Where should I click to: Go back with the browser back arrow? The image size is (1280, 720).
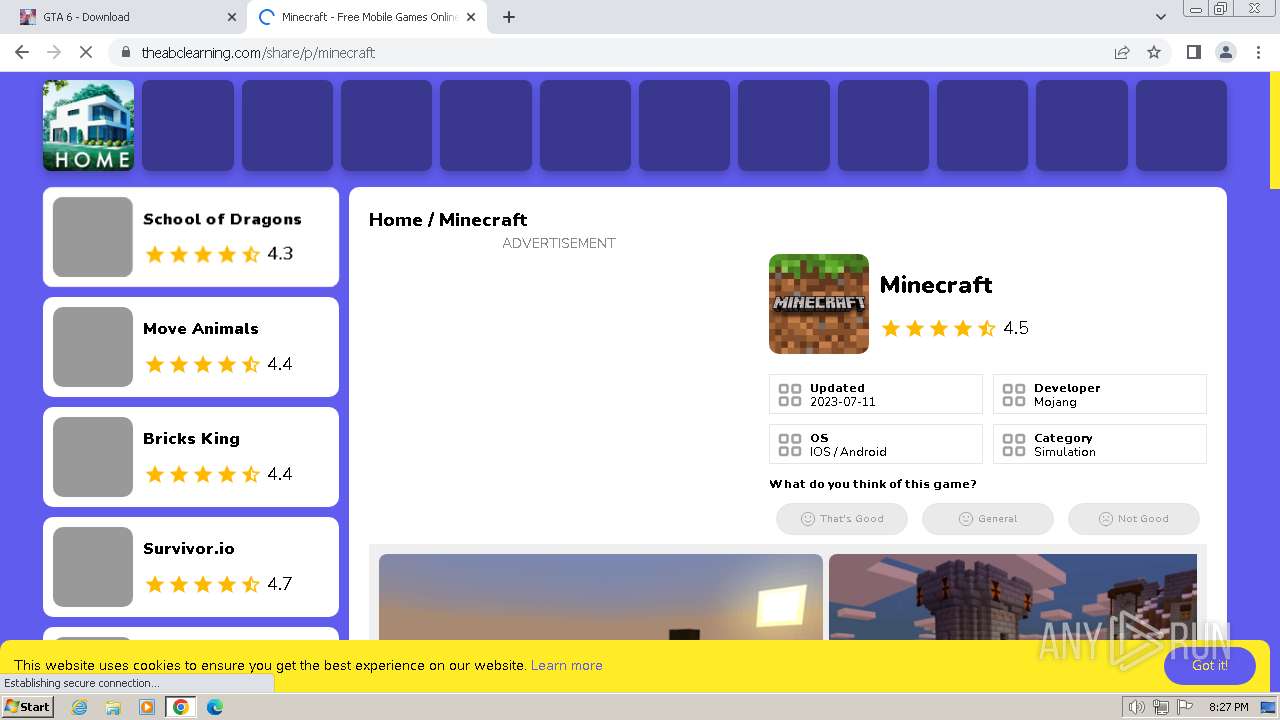[22, 52]
